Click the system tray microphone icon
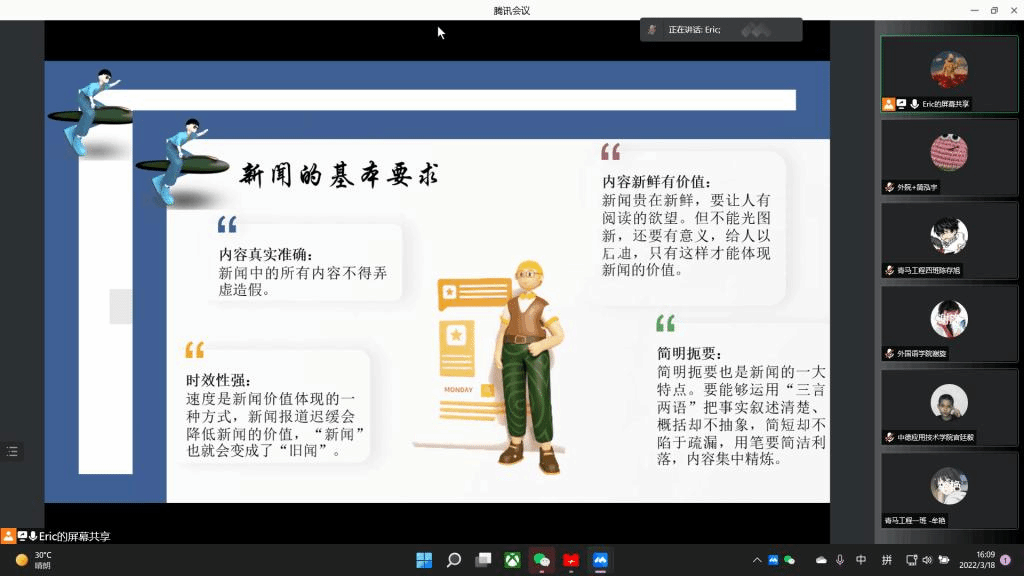 tap(840, 560)
